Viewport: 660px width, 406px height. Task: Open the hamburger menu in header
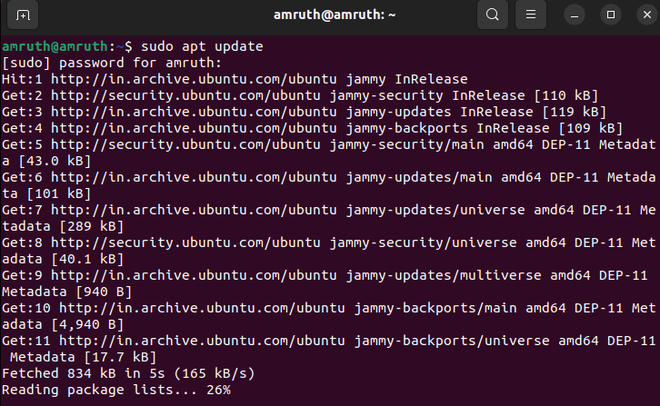pyautogui.click(x=532, y=15)
